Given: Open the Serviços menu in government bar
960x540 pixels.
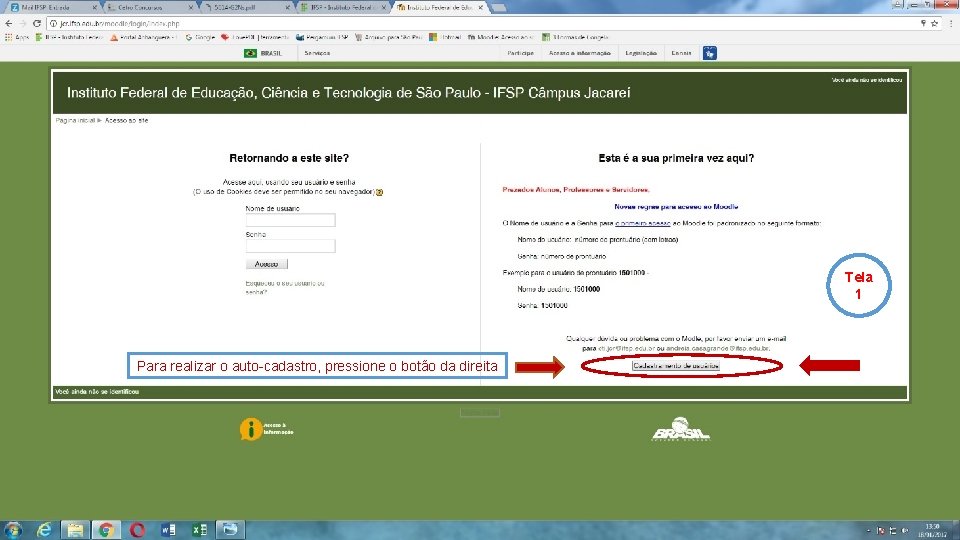Looking at the screenshot, I should (x=317, y=53).
